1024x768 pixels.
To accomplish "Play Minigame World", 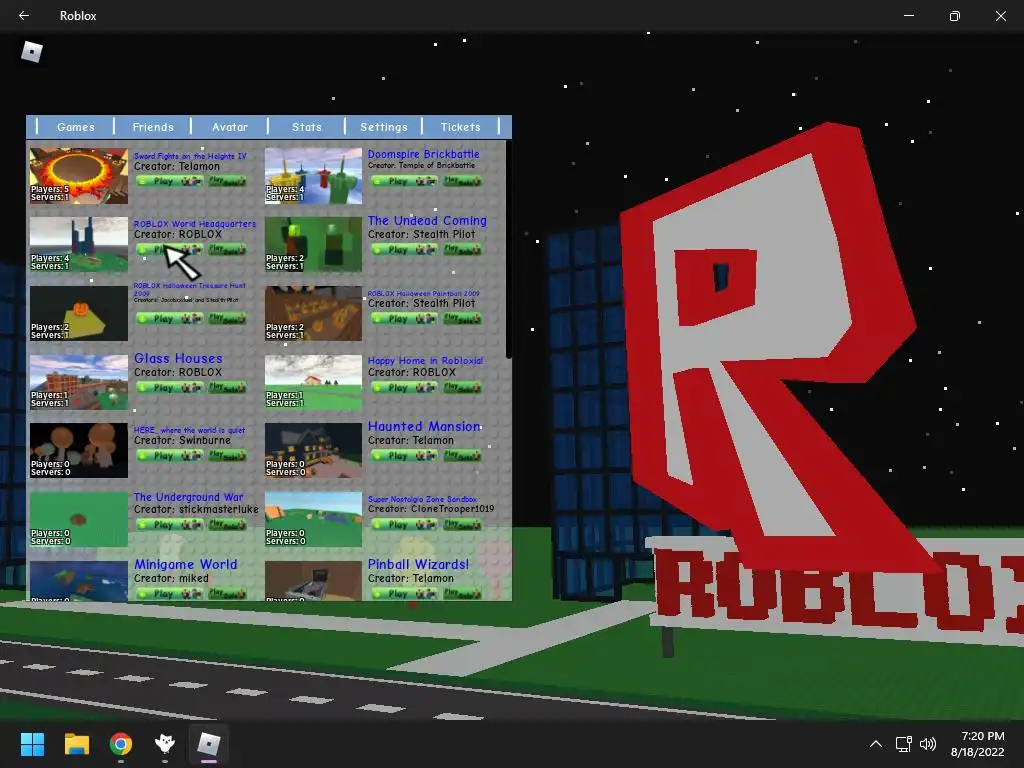I will tap(170, 594).
